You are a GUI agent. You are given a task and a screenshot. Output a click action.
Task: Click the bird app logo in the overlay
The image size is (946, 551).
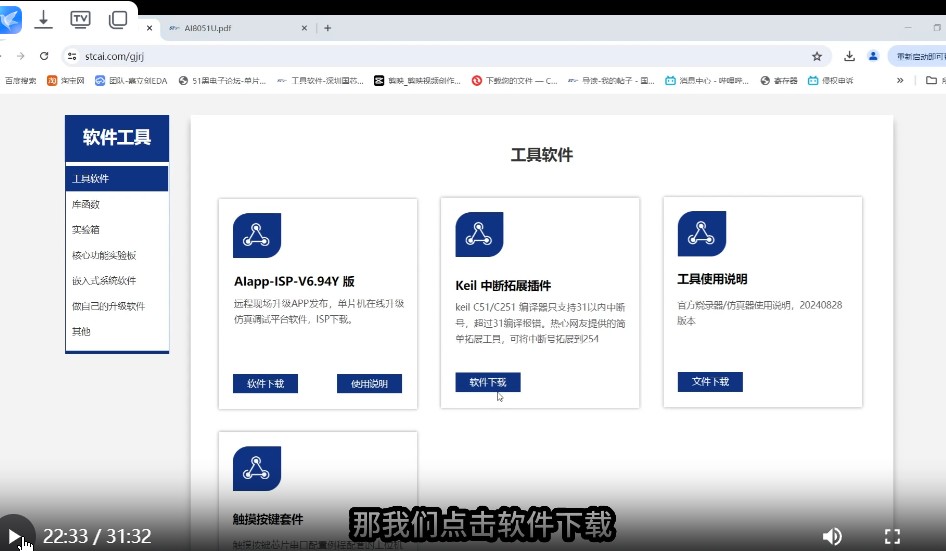coord(10,19)
